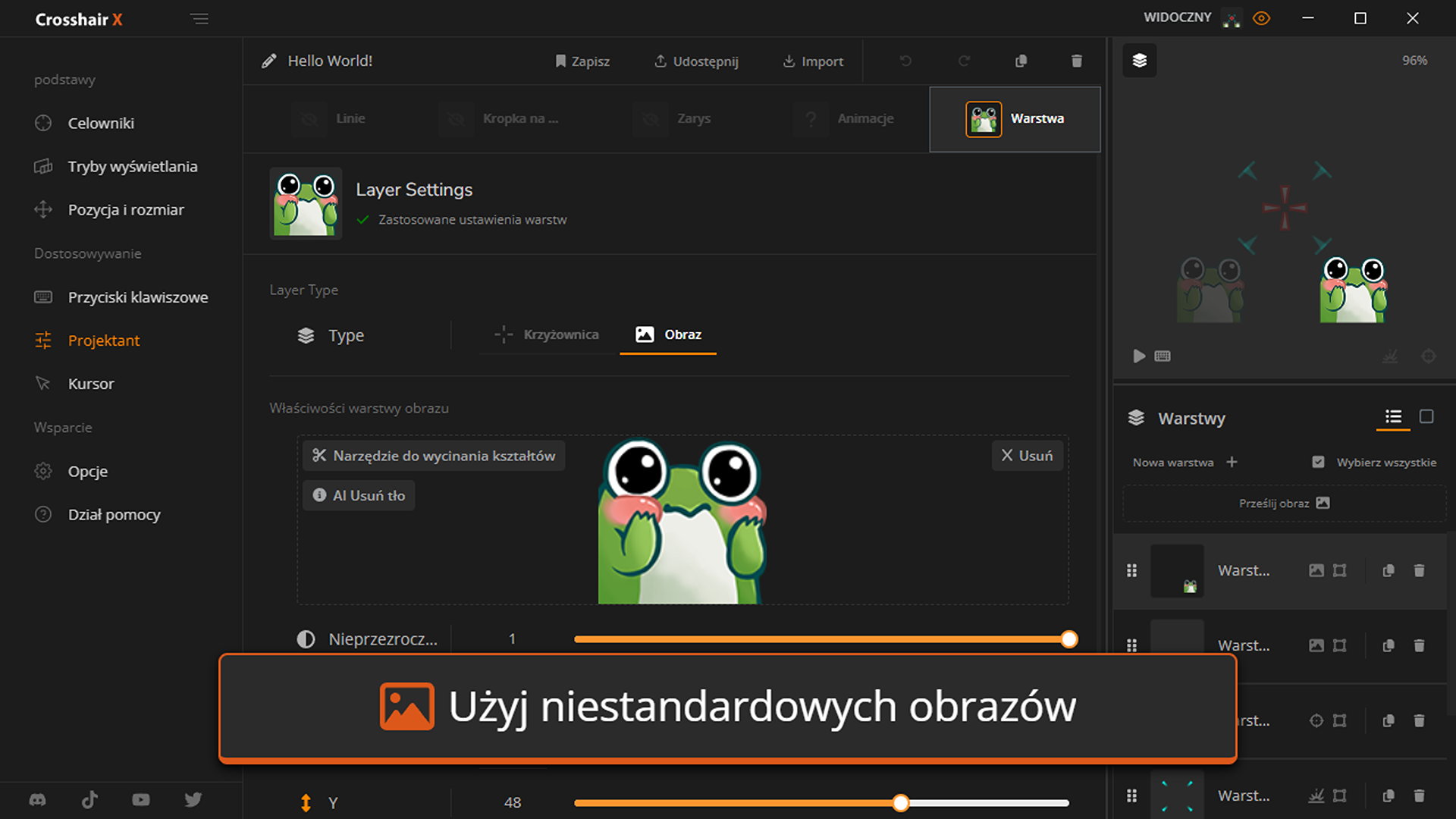The image size is (1456, 819).
Task: Switch to the Animacje tab
Action: coord(845,118)
